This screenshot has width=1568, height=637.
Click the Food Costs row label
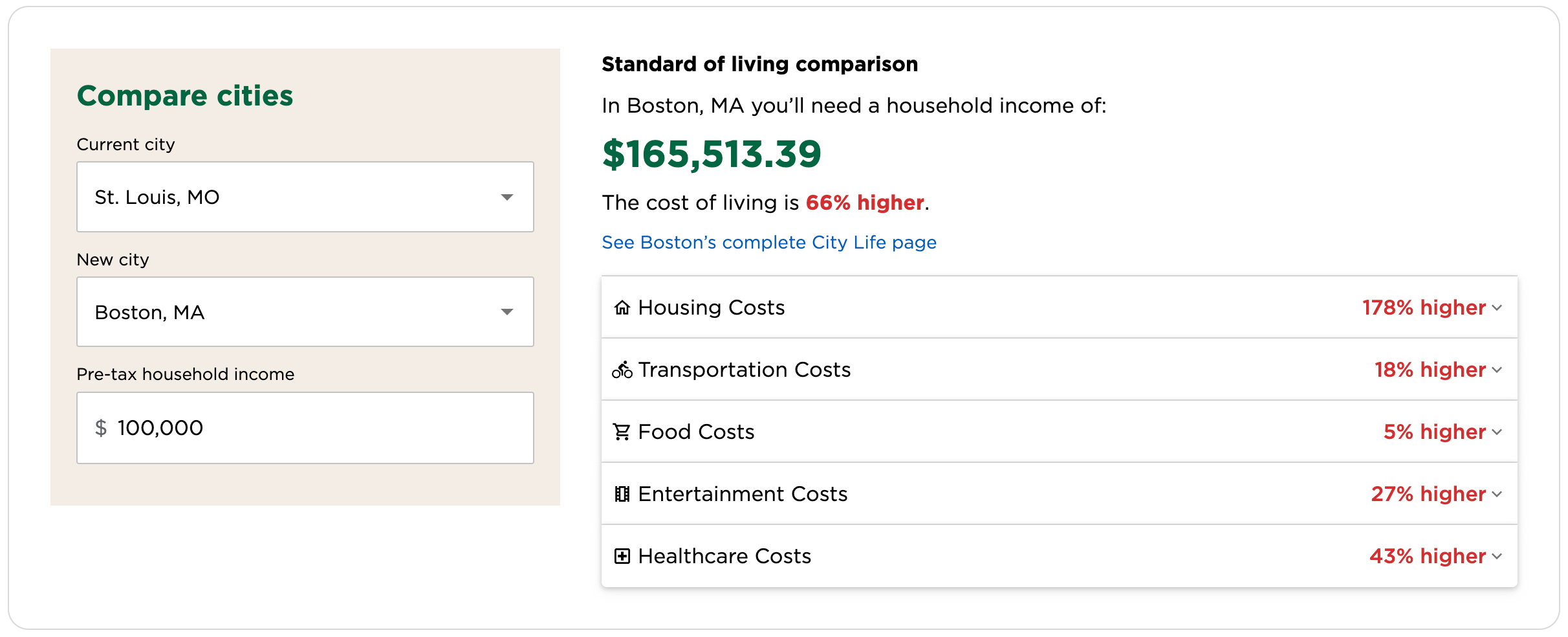696,432
